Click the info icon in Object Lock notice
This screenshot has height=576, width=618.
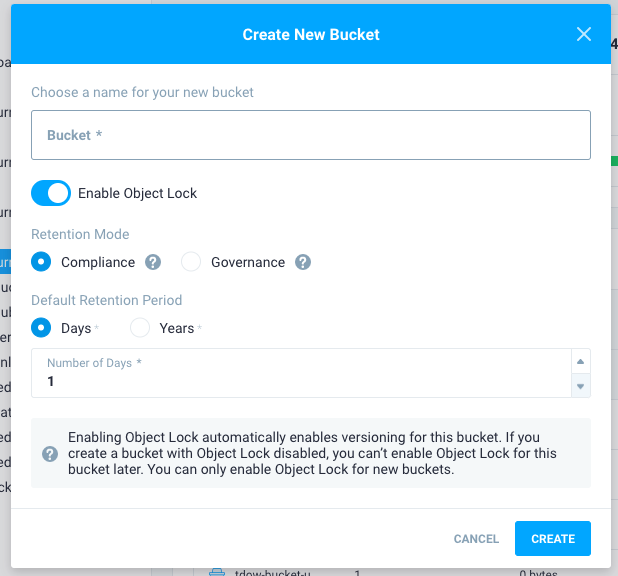(50, 454)
